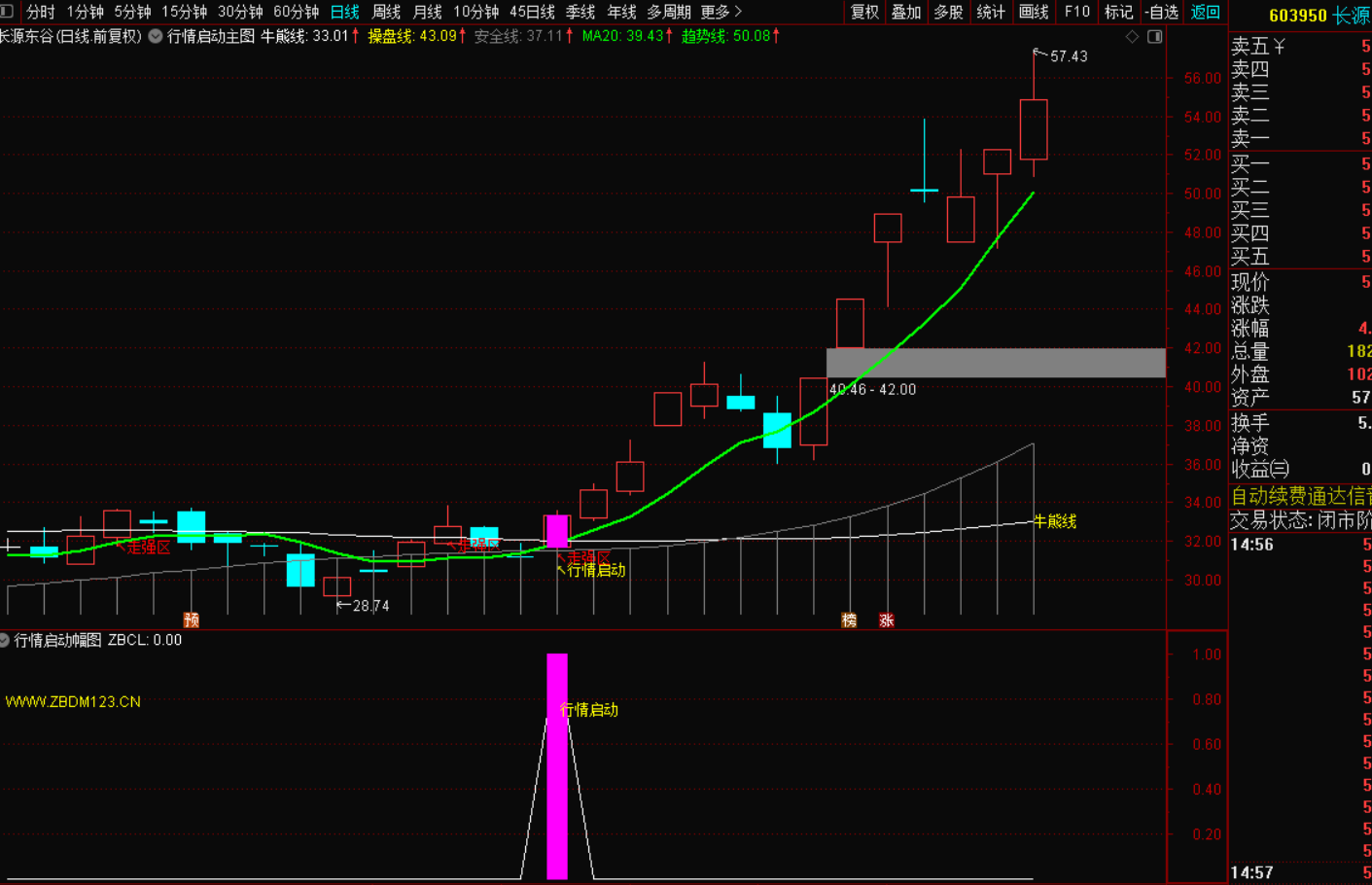Open the 行情启动主图 indicator dropdown arrow

tap(156, 36)
